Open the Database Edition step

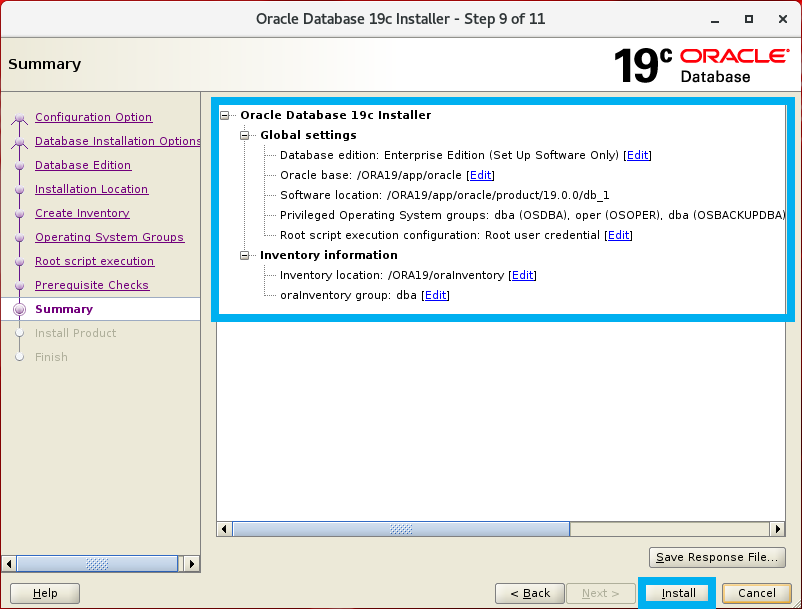(83, 165)
